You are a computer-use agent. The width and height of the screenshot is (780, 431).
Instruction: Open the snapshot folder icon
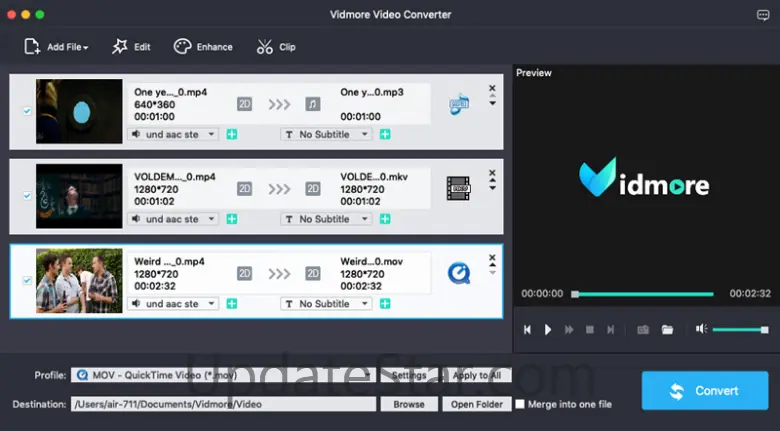click(667, 329)
